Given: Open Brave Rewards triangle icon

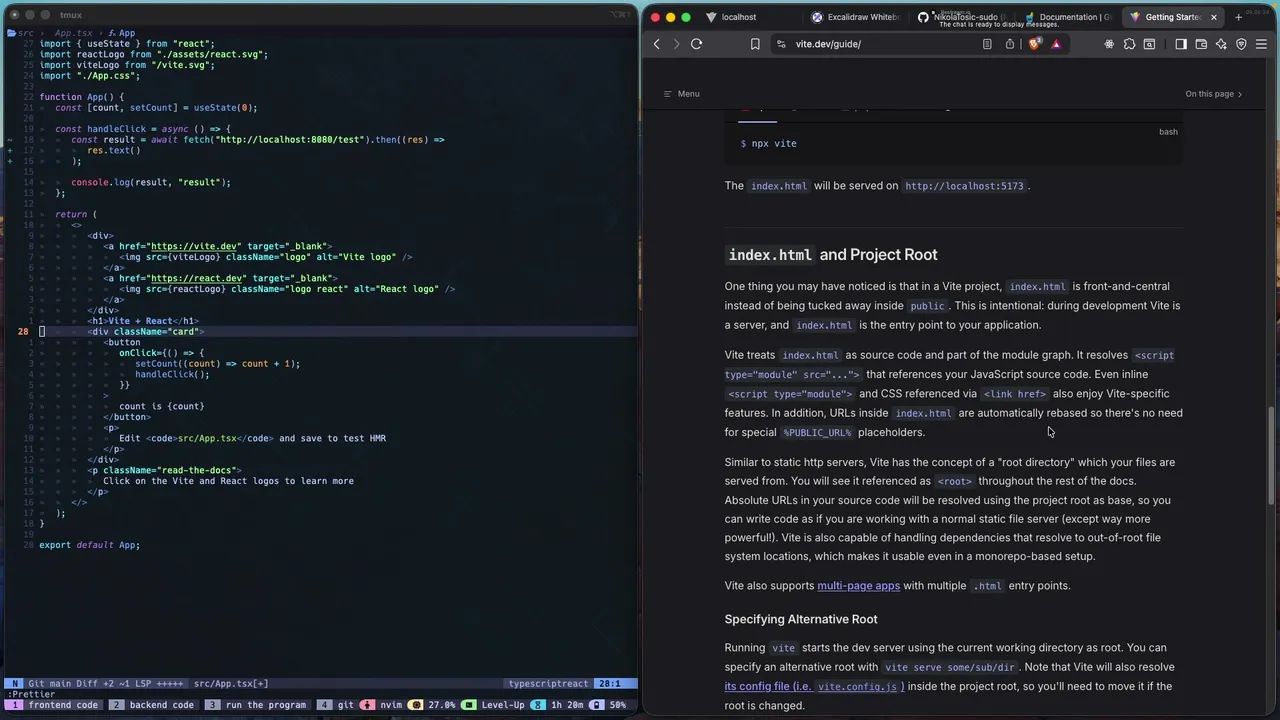Looking at the screenshot, I should click(x=1056, y=44).
